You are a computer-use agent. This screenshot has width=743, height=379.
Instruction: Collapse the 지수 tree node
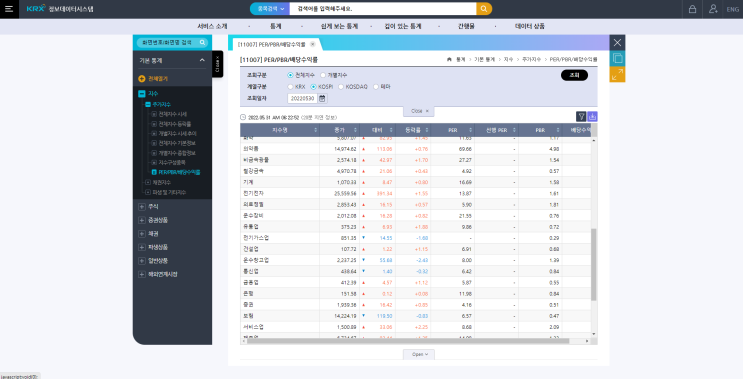pyautogui.click(x=141, y=94)
